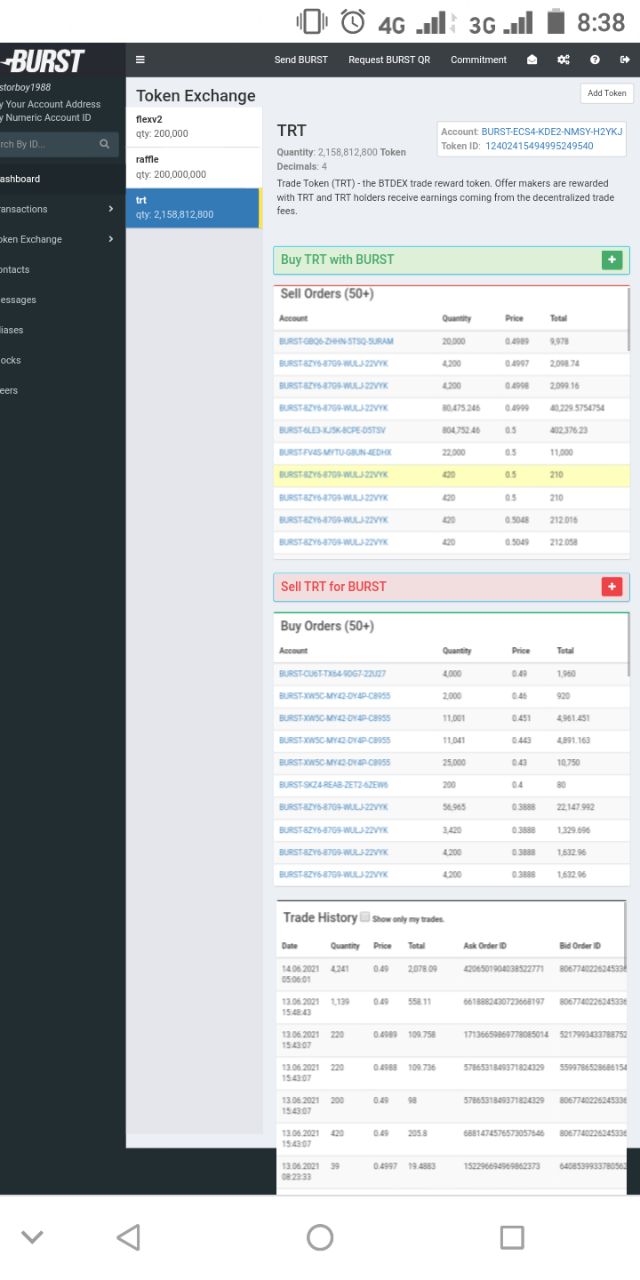640x1280 pixels.
Task: Click the BURST logo
Action: tap(43, 61)
